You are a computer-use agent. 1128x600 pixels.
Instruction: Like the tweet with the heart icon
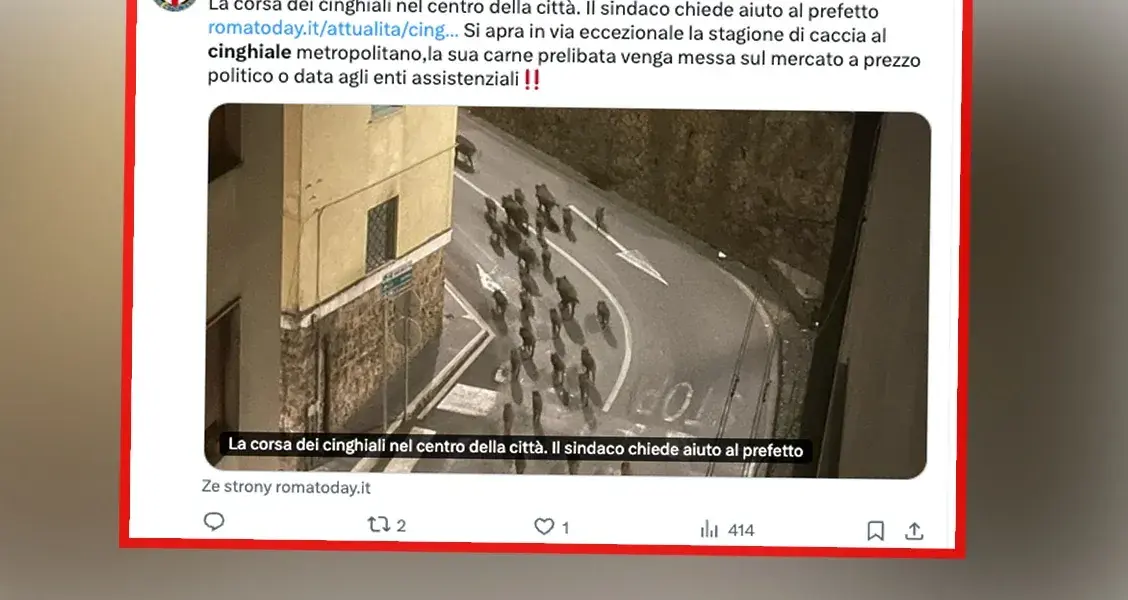tap(544, 527)
